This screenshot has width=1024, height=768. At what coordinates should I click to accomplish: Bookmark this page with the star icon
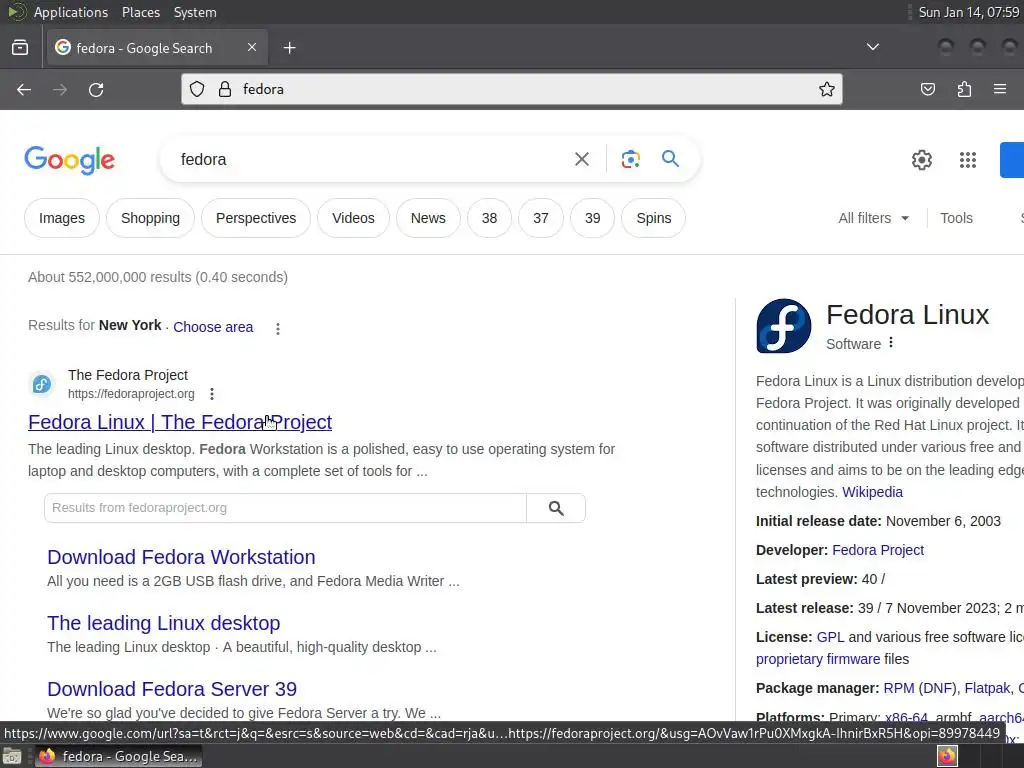pos(827,89)
